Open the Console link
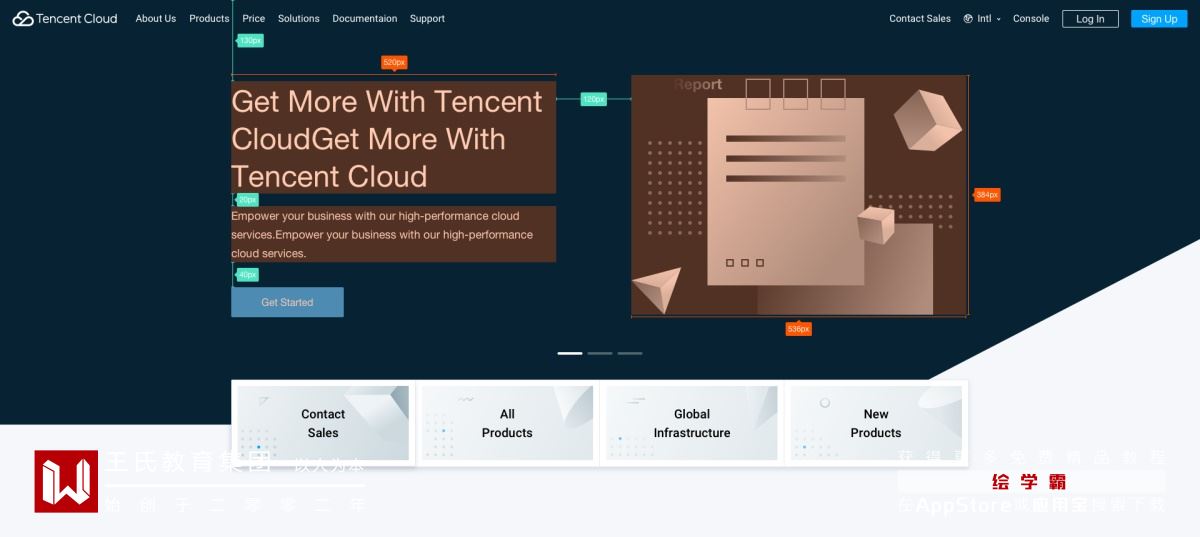This screenshot has height=537, width=1200. click(x=1031, y=18)
